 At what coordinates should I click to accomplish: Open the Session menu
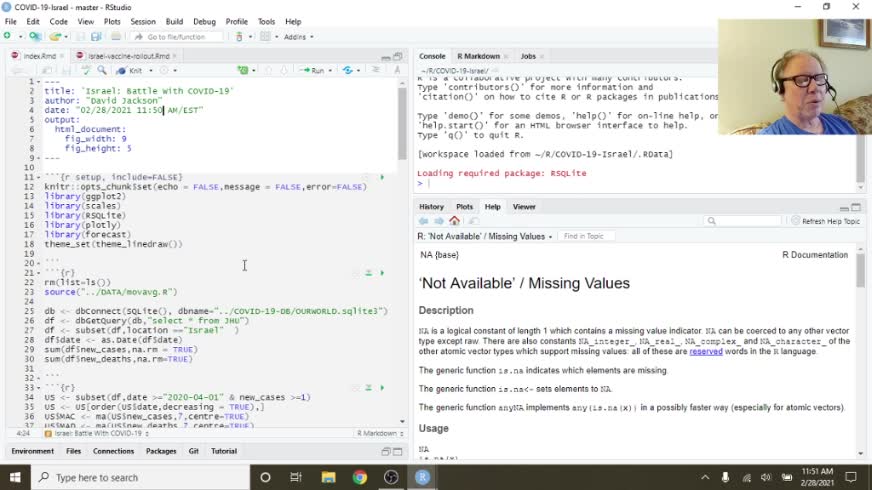143,22
